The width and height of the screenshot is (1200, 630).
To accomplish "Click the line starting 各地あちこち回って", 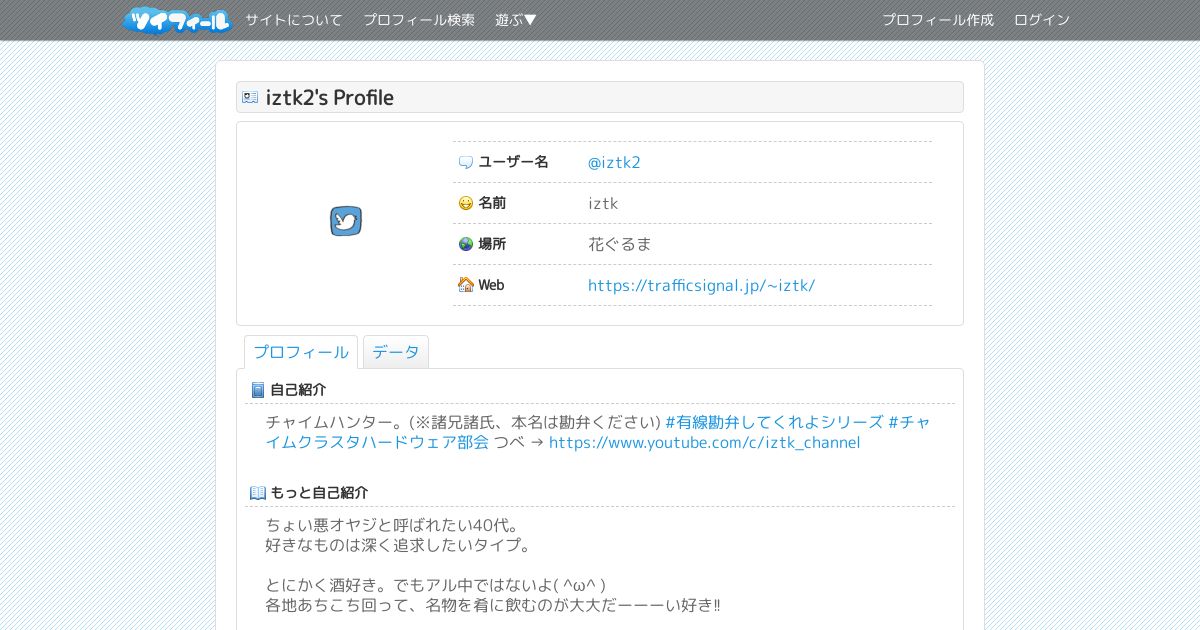I will pyautogui.click(x=493, y=605).
